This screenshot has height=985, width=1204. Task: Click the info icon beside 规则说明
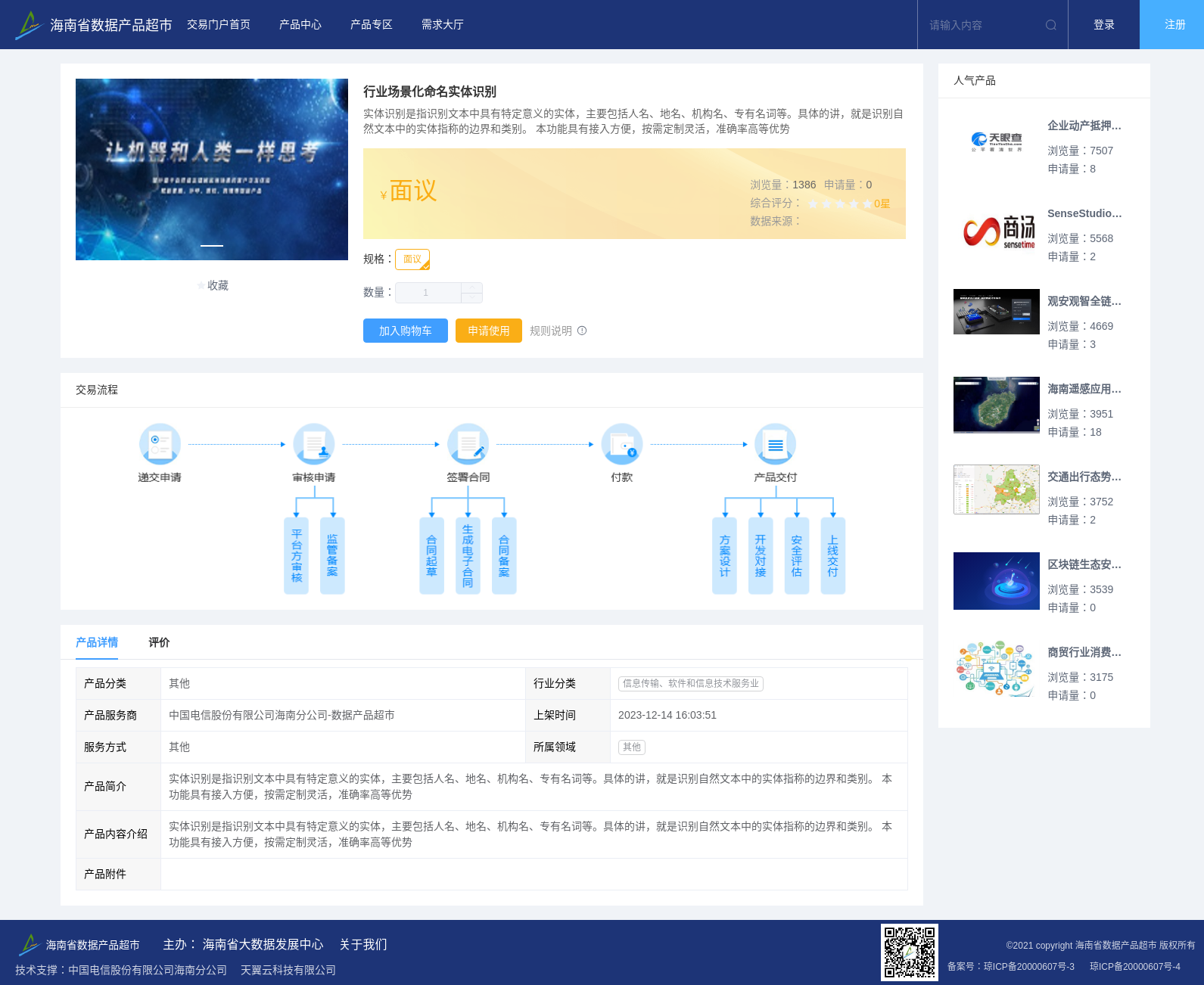582,331
